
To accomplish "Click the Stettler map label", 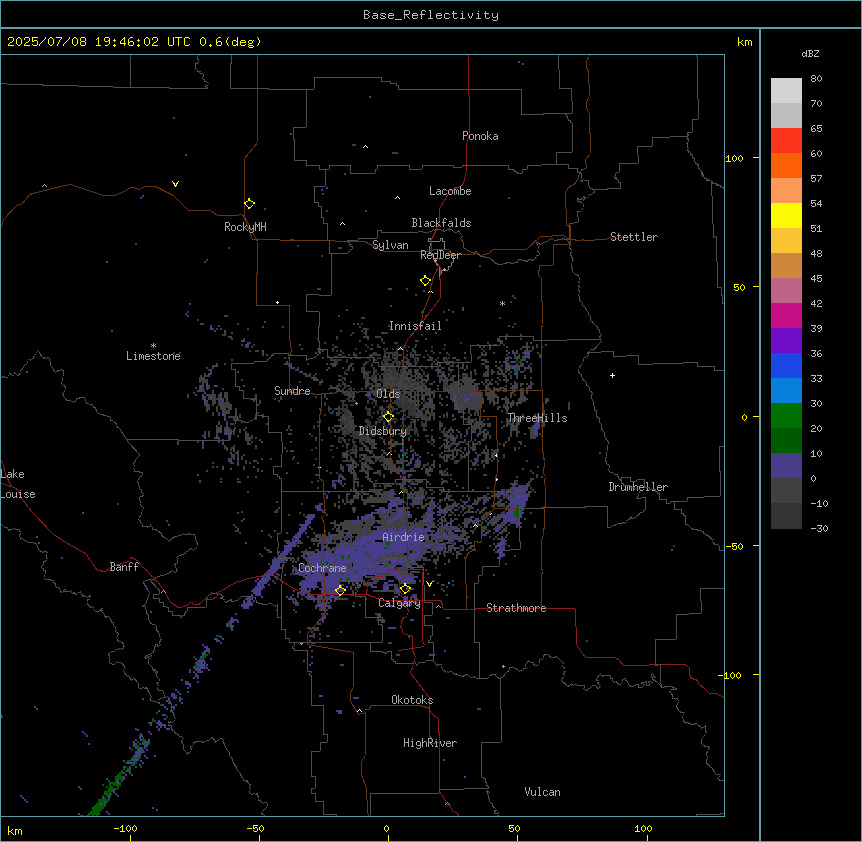I will [x=634, y=237].
